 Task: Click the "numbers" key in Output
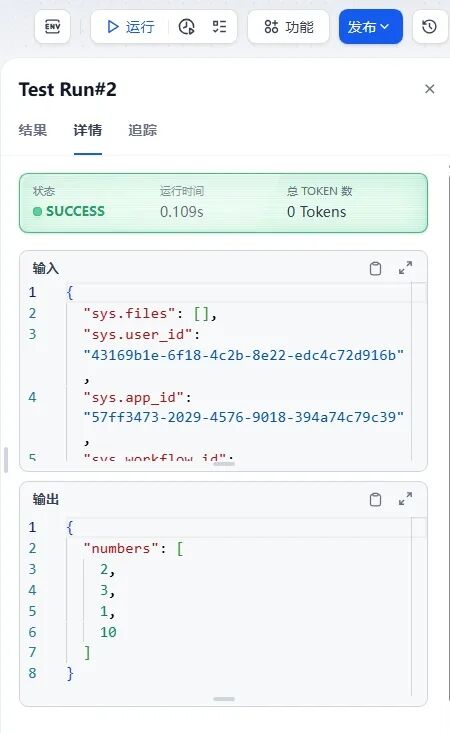[x=121, y=548]
